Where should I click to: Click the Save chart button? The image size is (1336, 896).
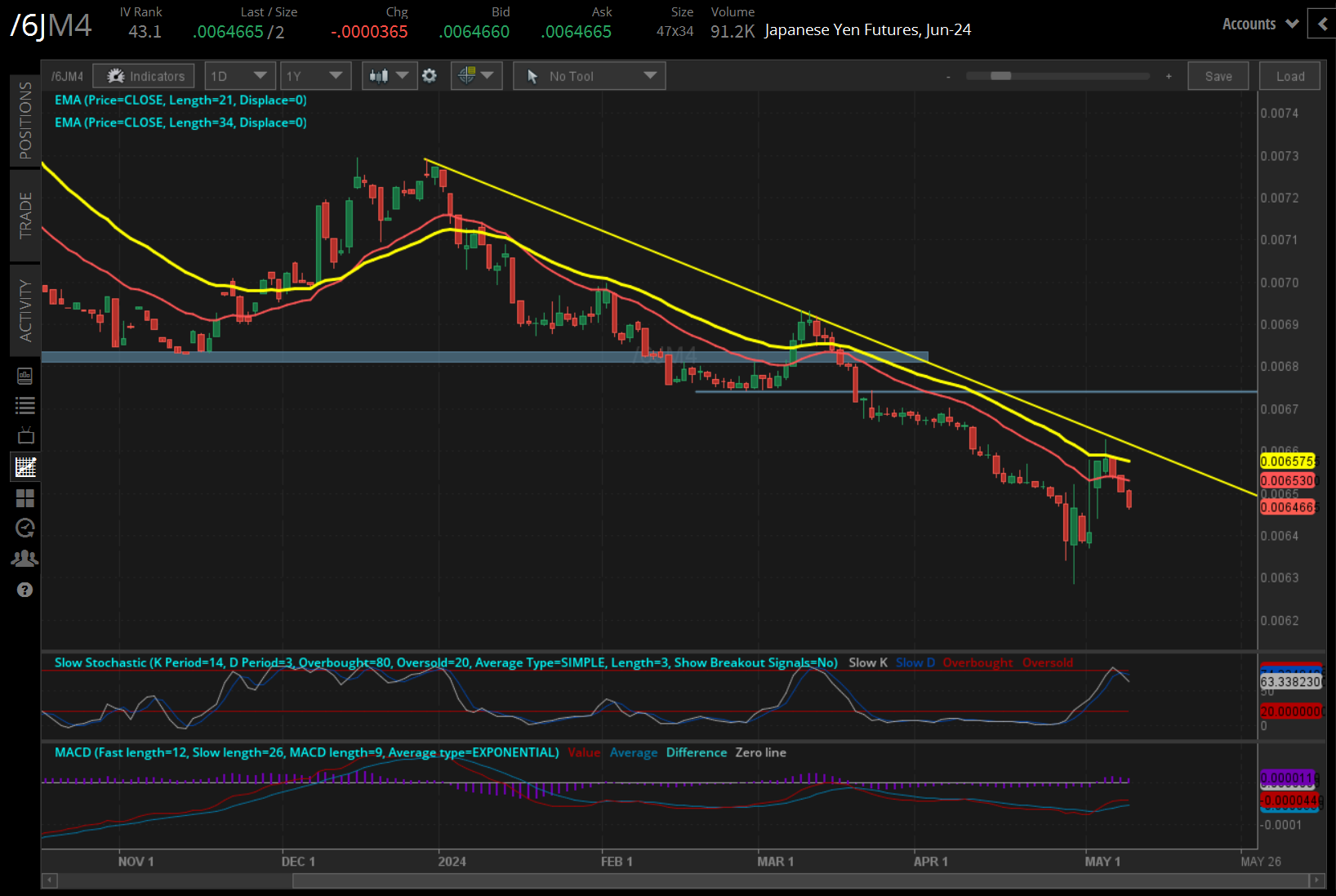(1218, 76)
